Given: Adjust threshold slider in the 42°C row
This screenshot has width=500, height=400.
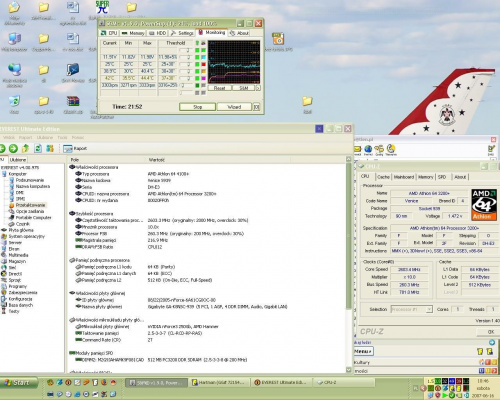Looking at the screenshot, I should (186, 78).
